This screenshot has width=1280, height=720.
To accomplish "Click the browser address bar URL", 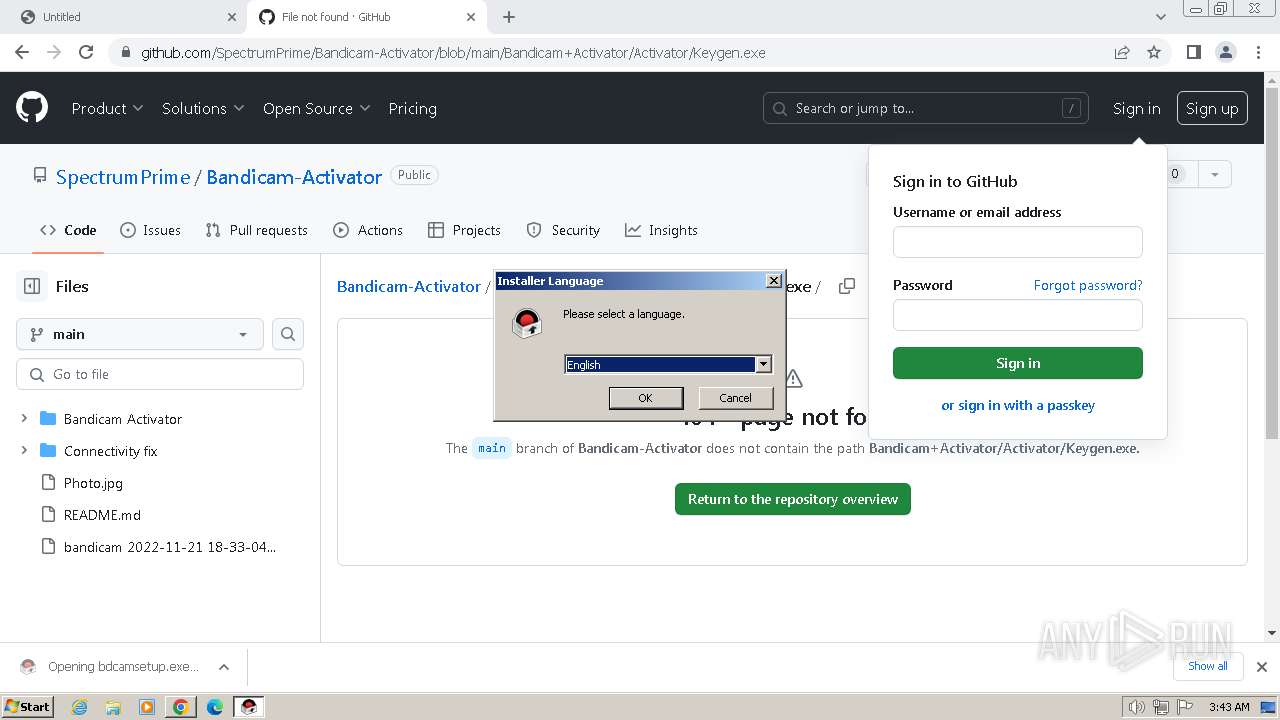I will tap(453, 52).
